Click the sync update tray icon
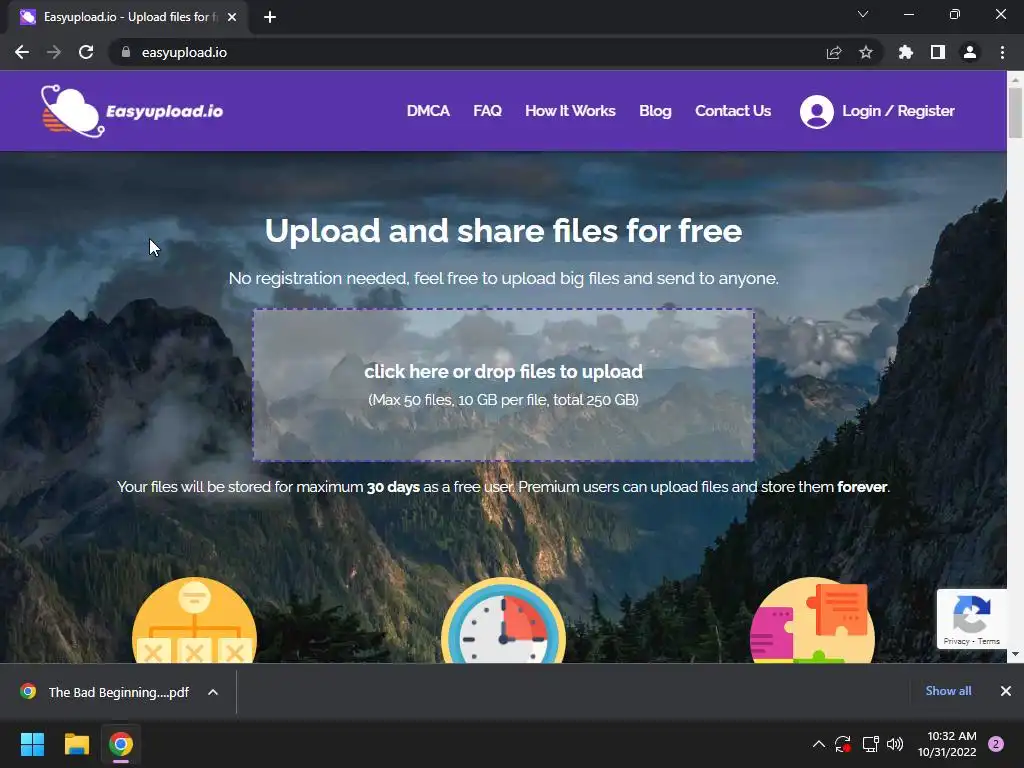Screen dimensions: 1024x768 (x=842, y=744)
